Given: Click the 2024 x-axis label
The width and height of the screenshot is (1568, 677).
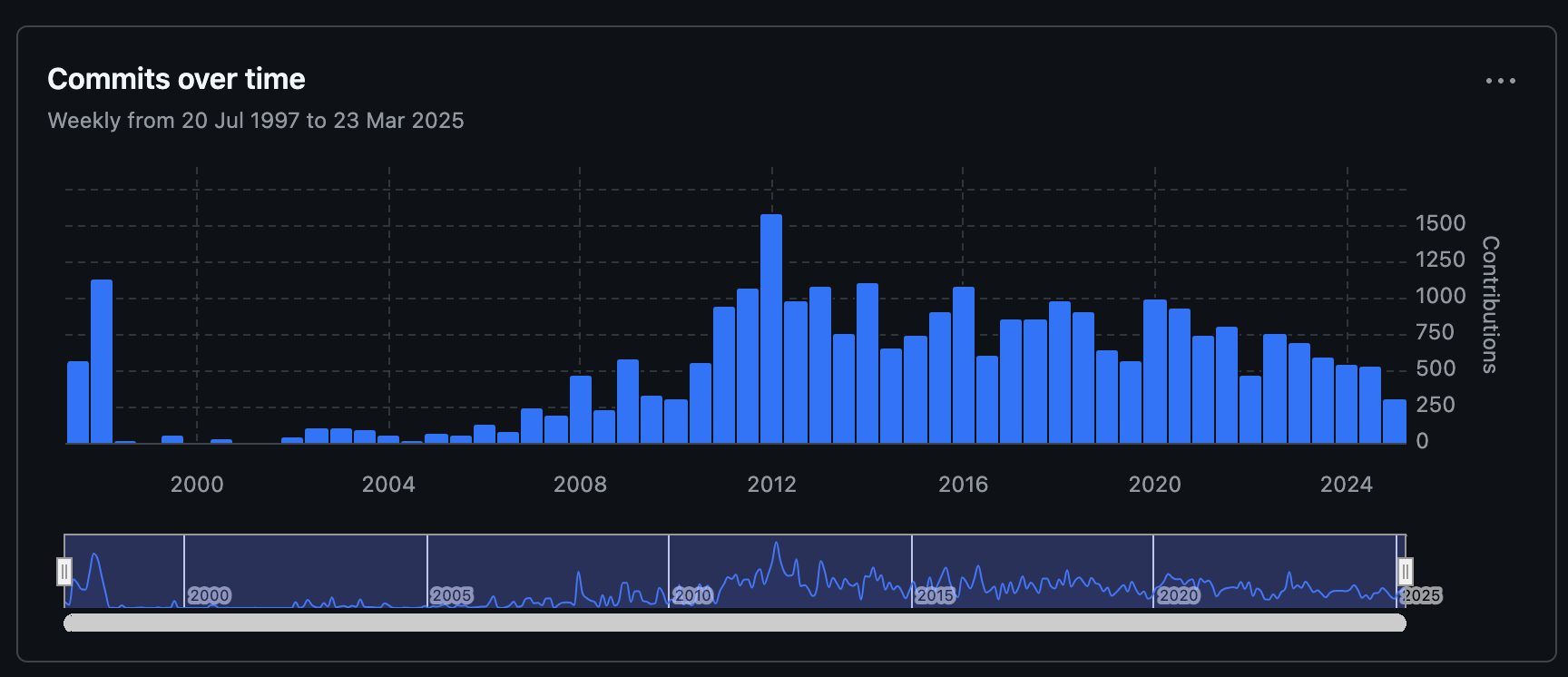Looking at the screenshot, I should (1347, 485).
